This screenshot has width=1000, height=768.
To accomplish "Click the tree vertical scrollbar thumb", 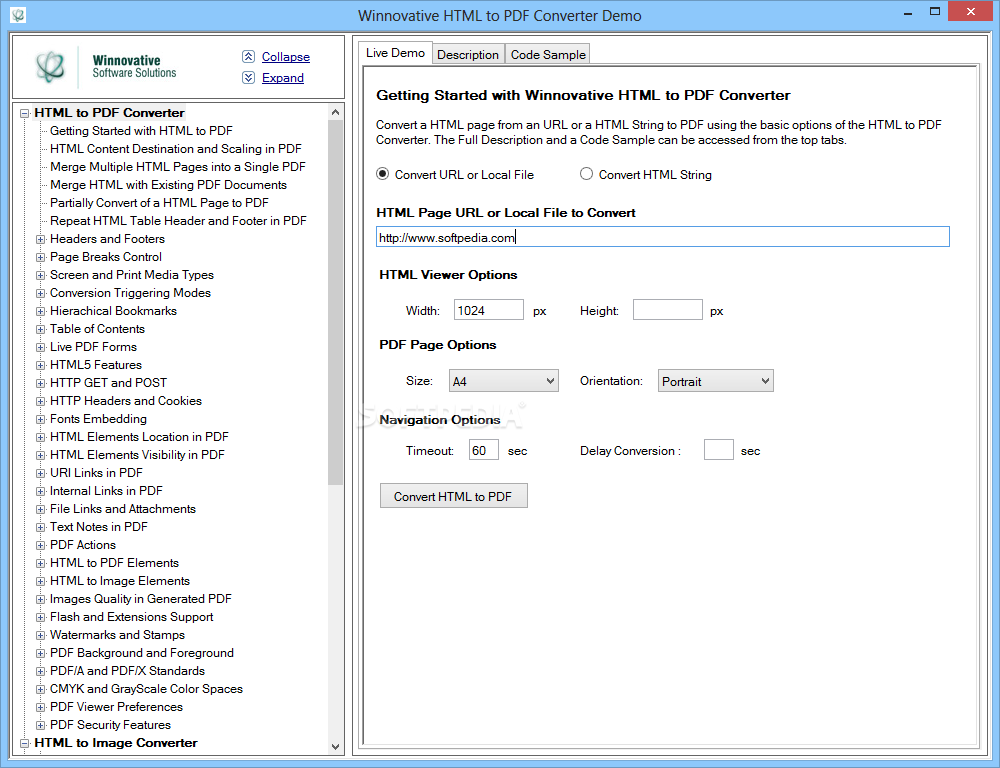I will click(x=335, y=302).
